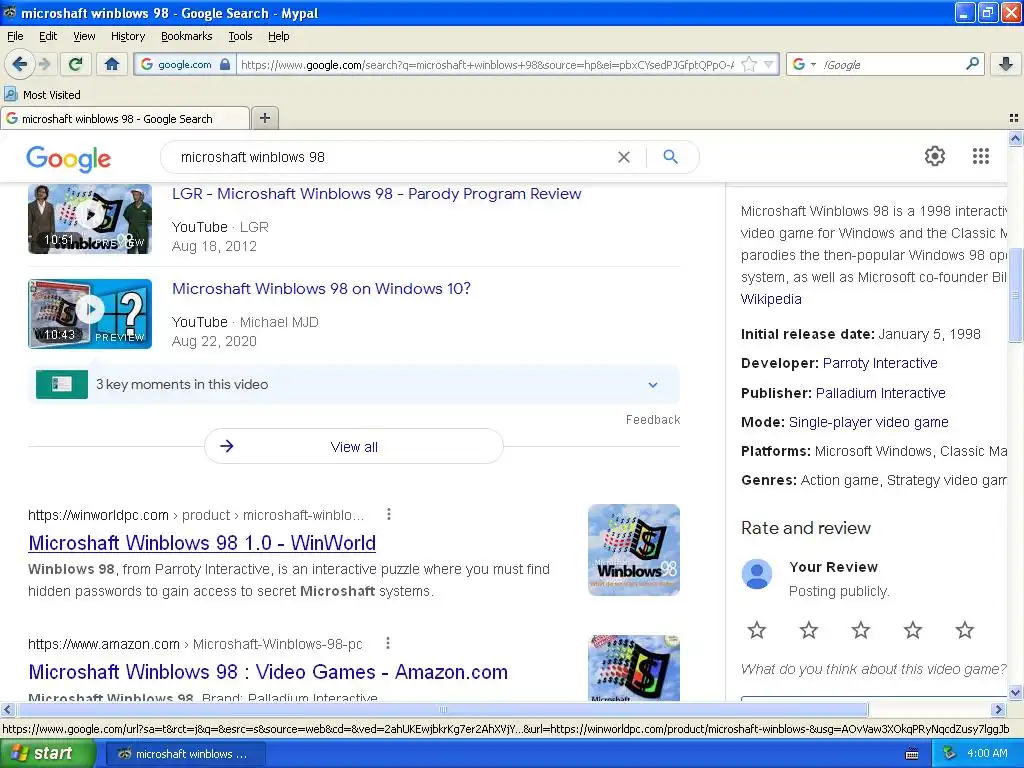The width and height of the screenshot is (1024, 768).
Task: Click the Amazon result thumbnail image
Action: (633, 668)
